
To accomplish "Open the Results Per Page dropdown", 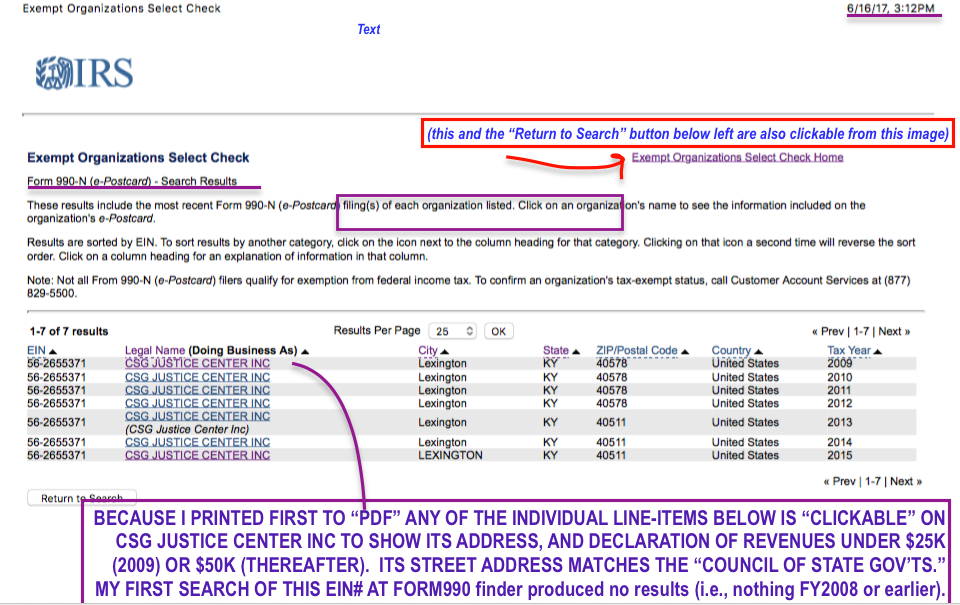I will pos(452,331).
